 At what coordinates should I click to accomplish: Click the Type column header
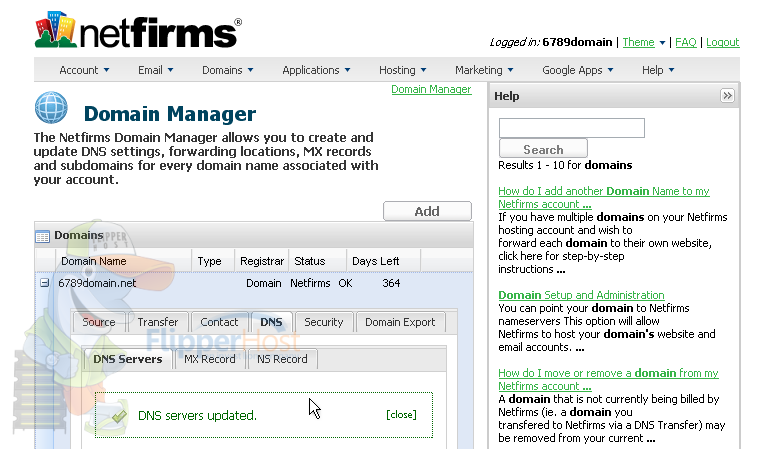point(209,261)
